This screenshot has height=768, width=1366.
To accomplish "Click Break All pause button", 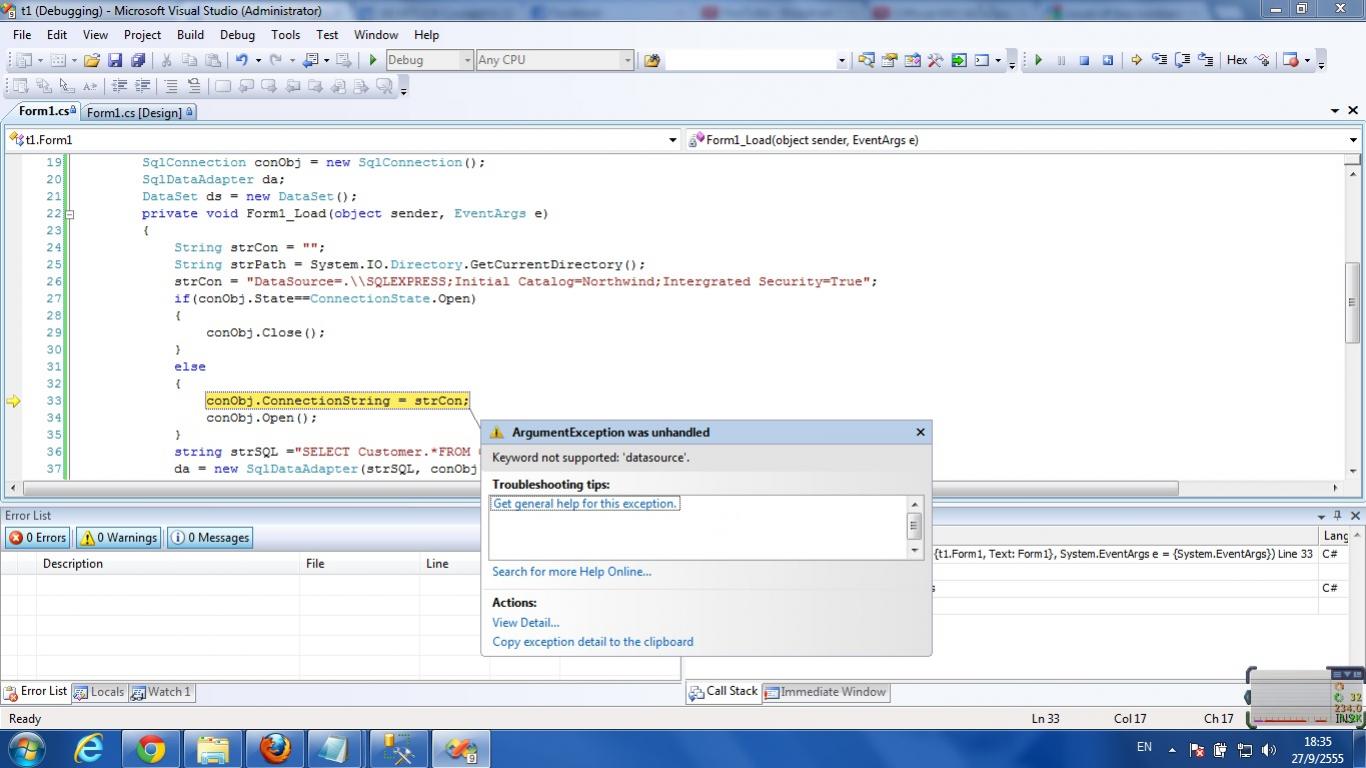I will 1061,60.
